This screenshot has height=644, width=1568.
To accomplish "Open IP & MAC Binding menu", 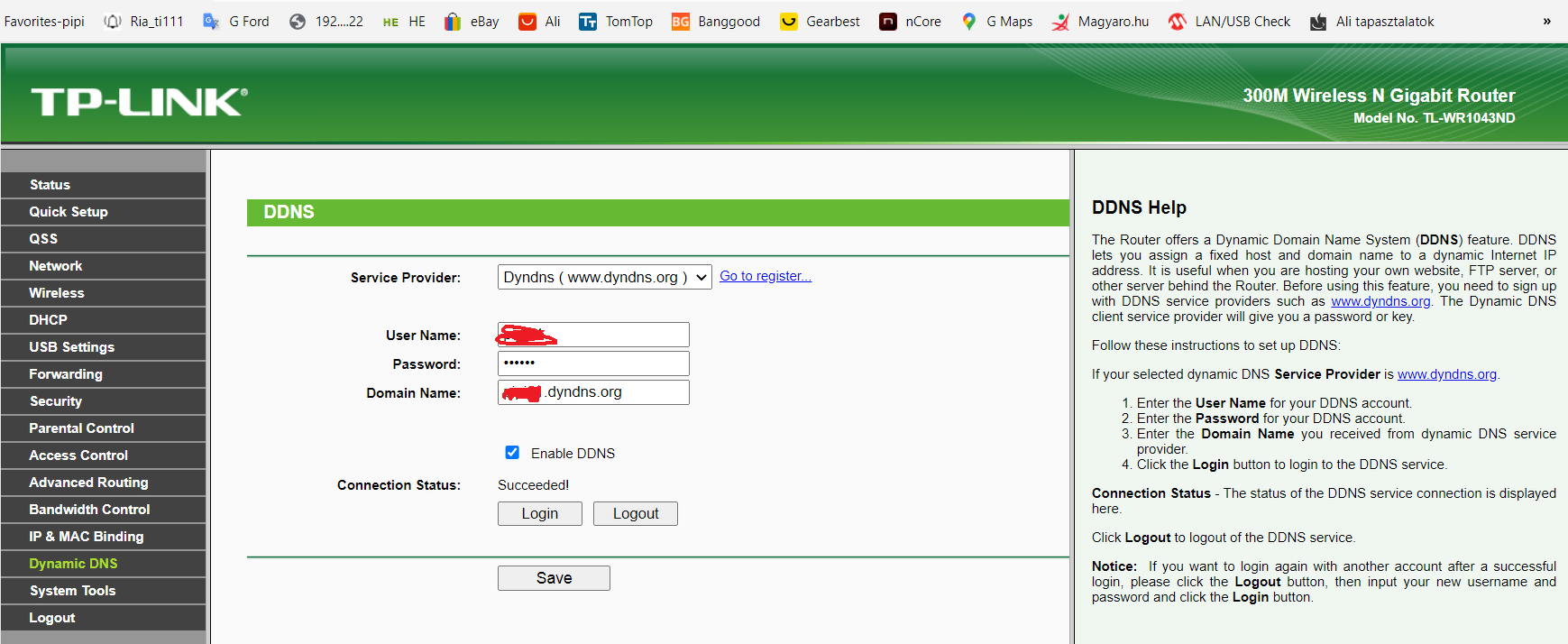I will 104,537.
